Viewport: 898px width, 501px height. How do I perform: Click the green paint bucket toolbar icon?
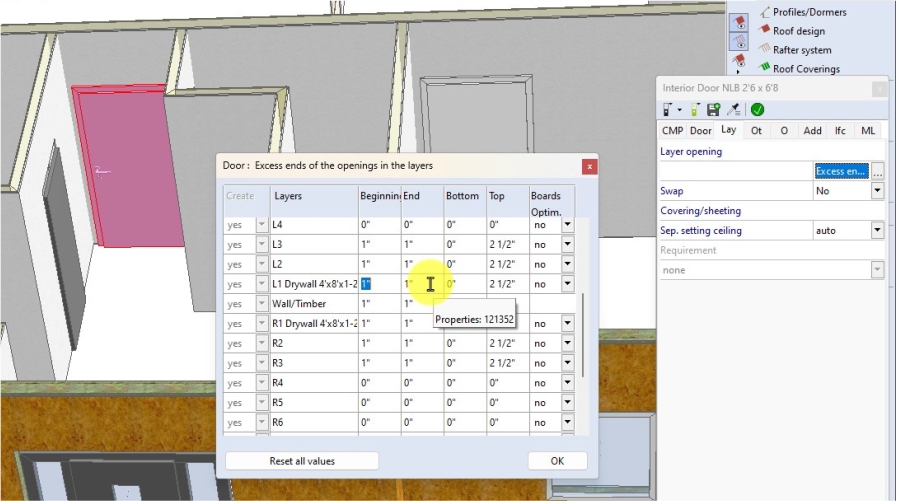[695, 109]
